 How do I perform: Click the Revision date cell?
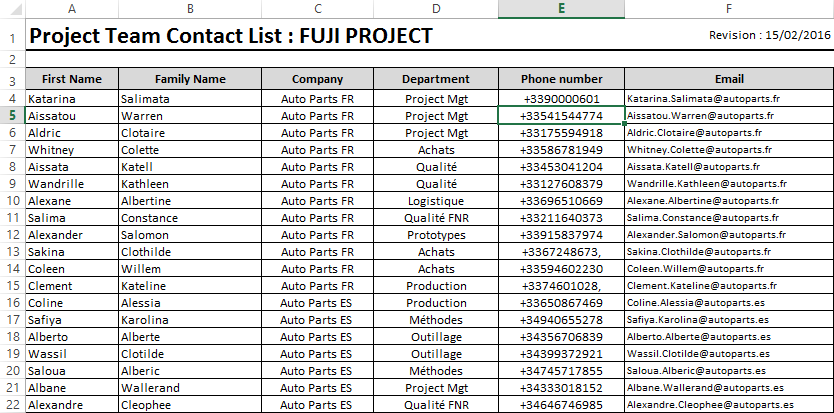coord(769,36)
